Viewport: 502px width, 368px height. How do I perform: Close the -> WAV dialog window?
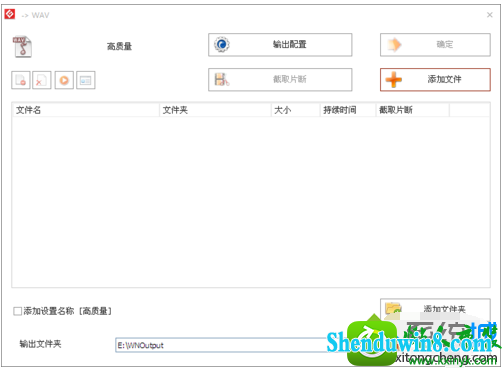[489, 15]
